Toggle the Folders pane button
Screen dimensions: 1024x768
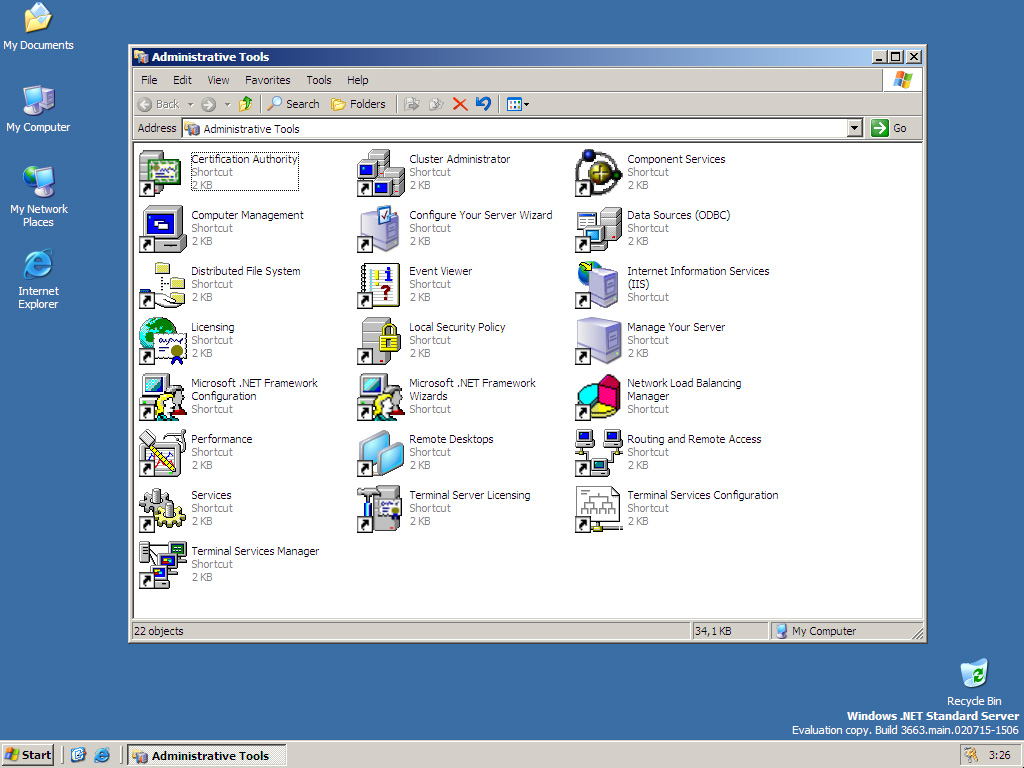[358, 104]
